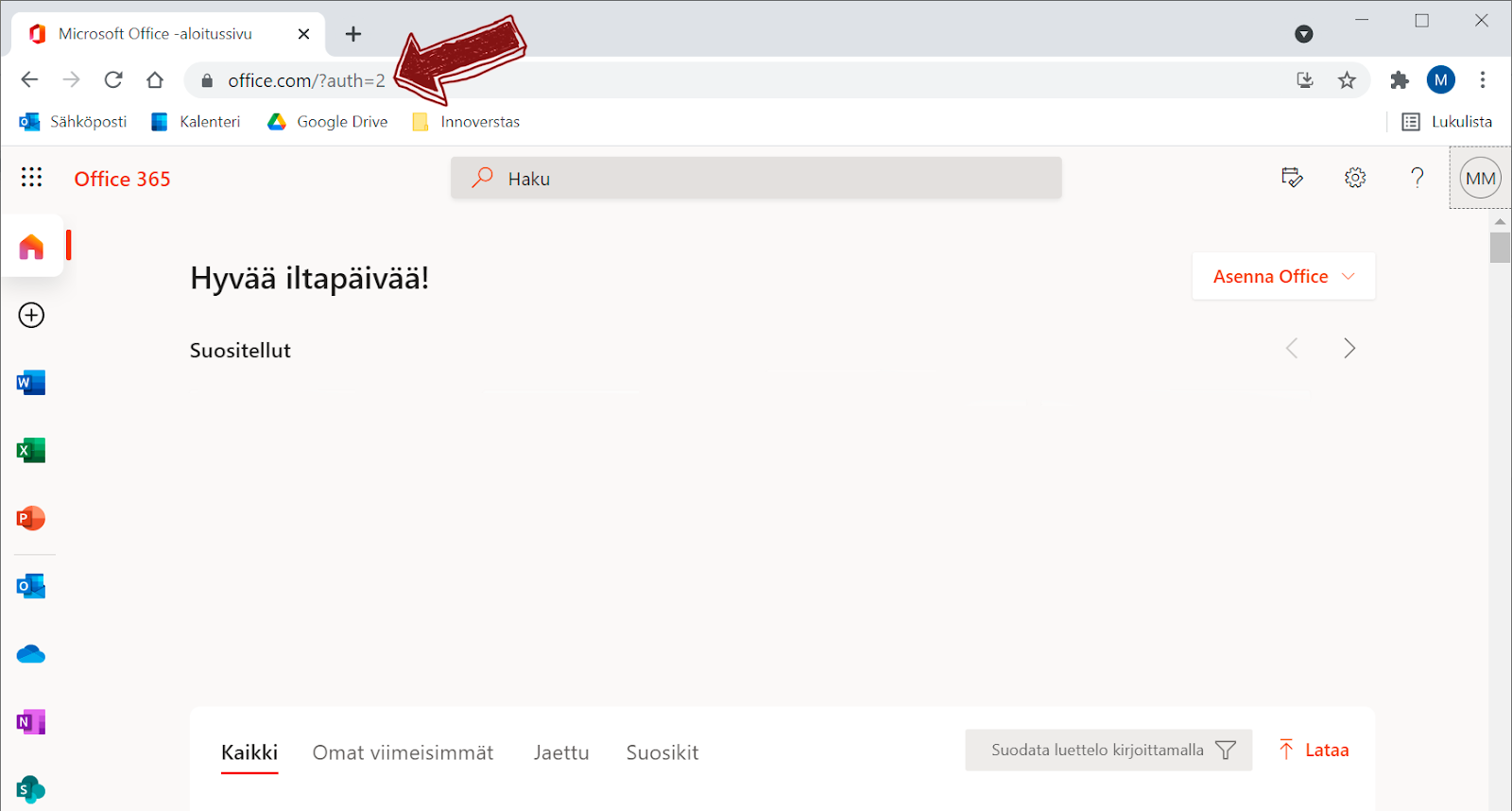Screen dimensions: 1512x811
Task: Open OneDrive from the sidebar
Action: click(31, 654)
